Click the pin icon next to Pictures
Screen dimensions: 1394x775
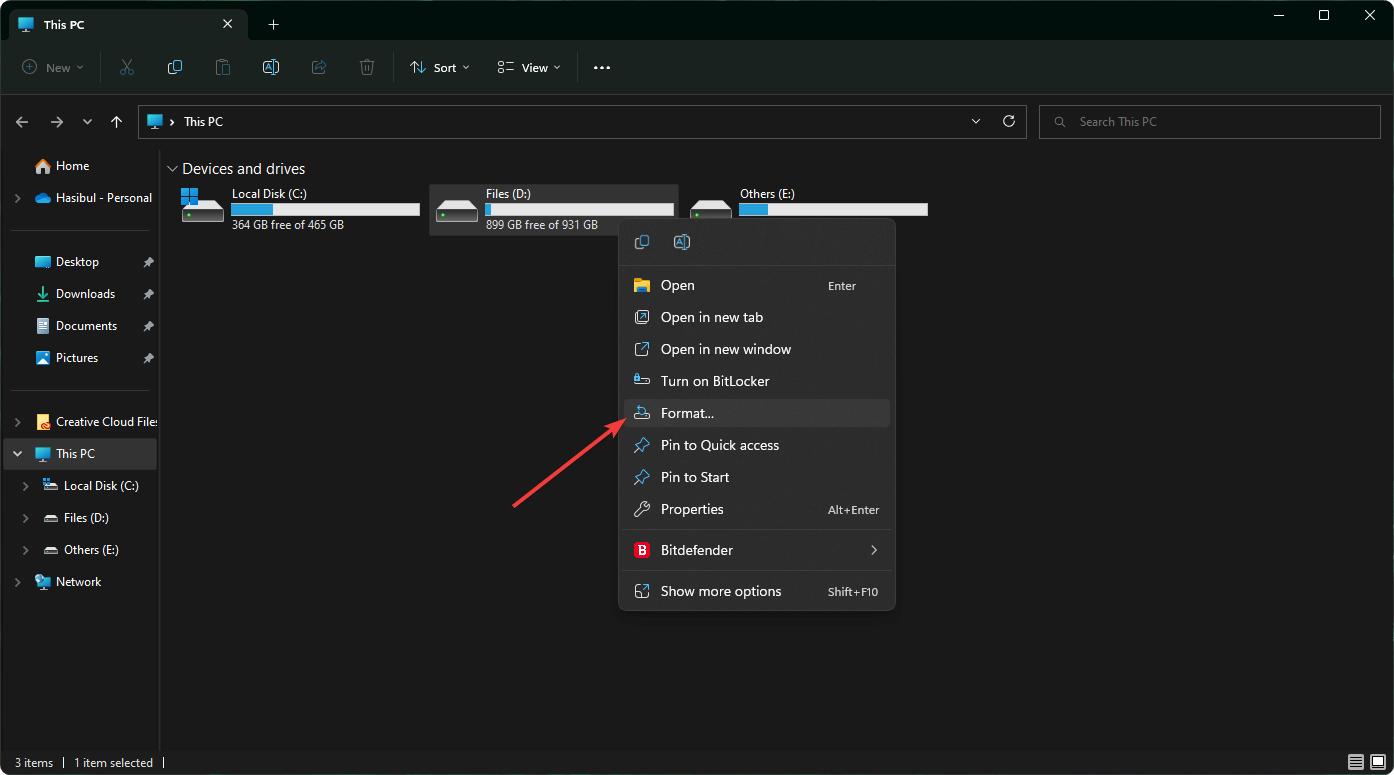click(148, 358)
